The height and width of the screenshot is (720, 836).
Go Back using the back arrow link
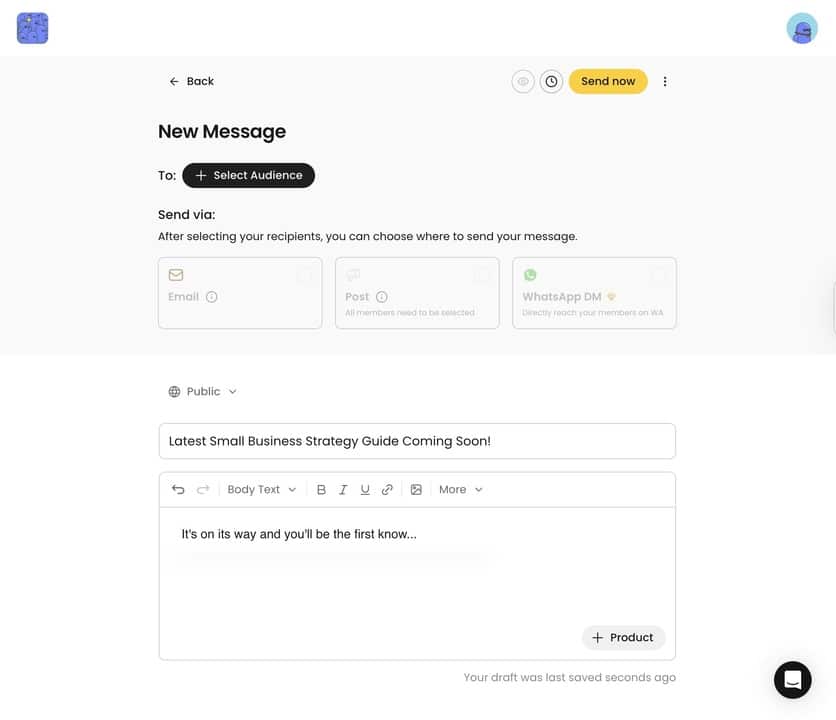click(x=191, y=81)
